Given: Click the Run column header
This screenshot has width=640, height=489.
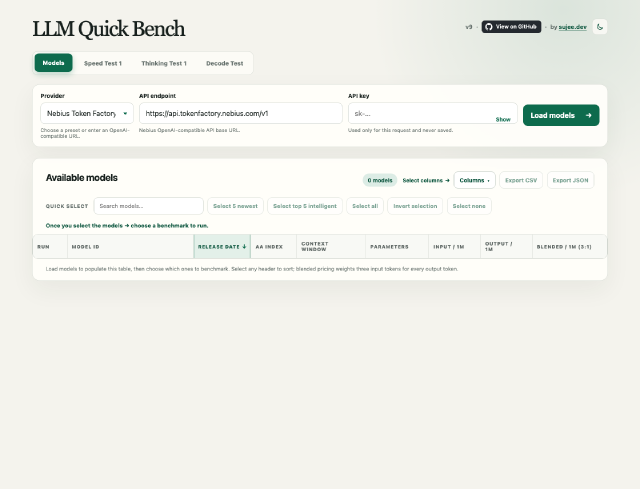Looking at the screenshot, I should (50, 247).
